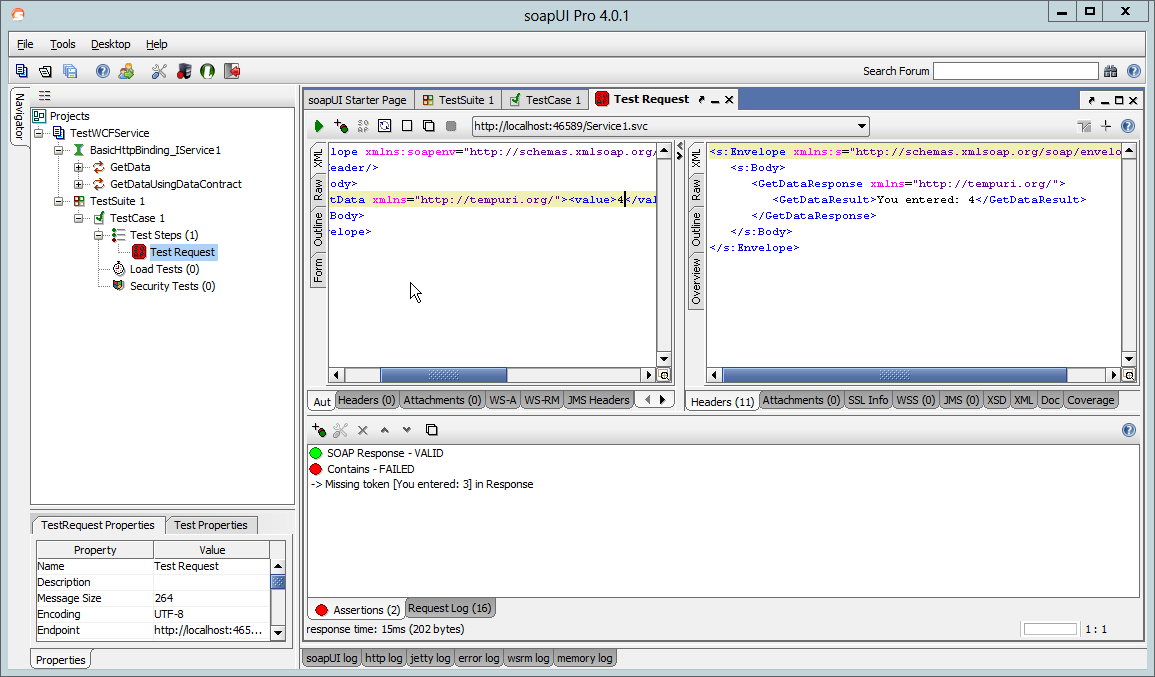Add an assertion from the request toolbar

[340, 126]
